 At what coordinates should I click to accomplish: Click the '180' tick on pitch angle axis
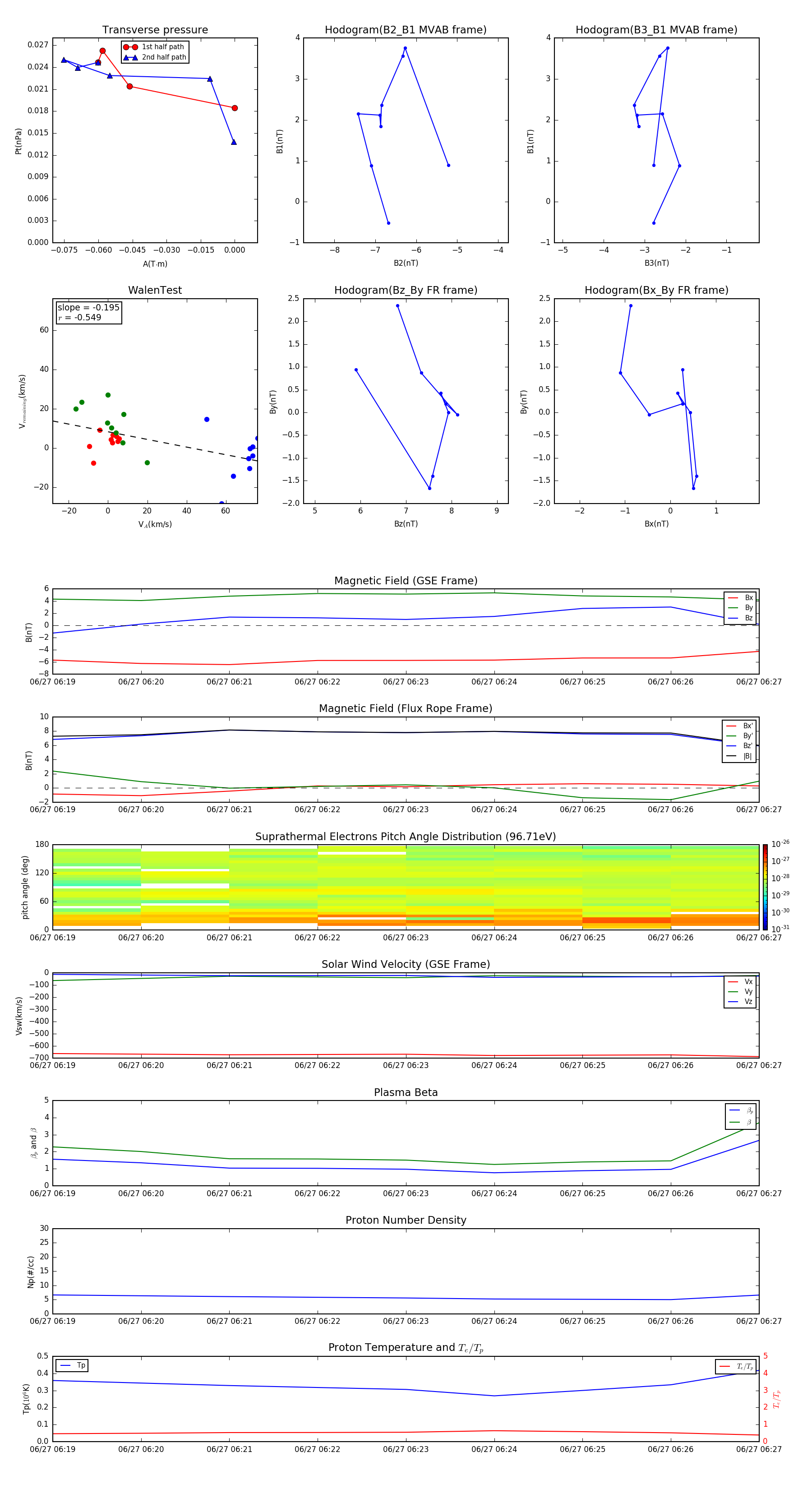pyautogui.click(x=42, y=845)
